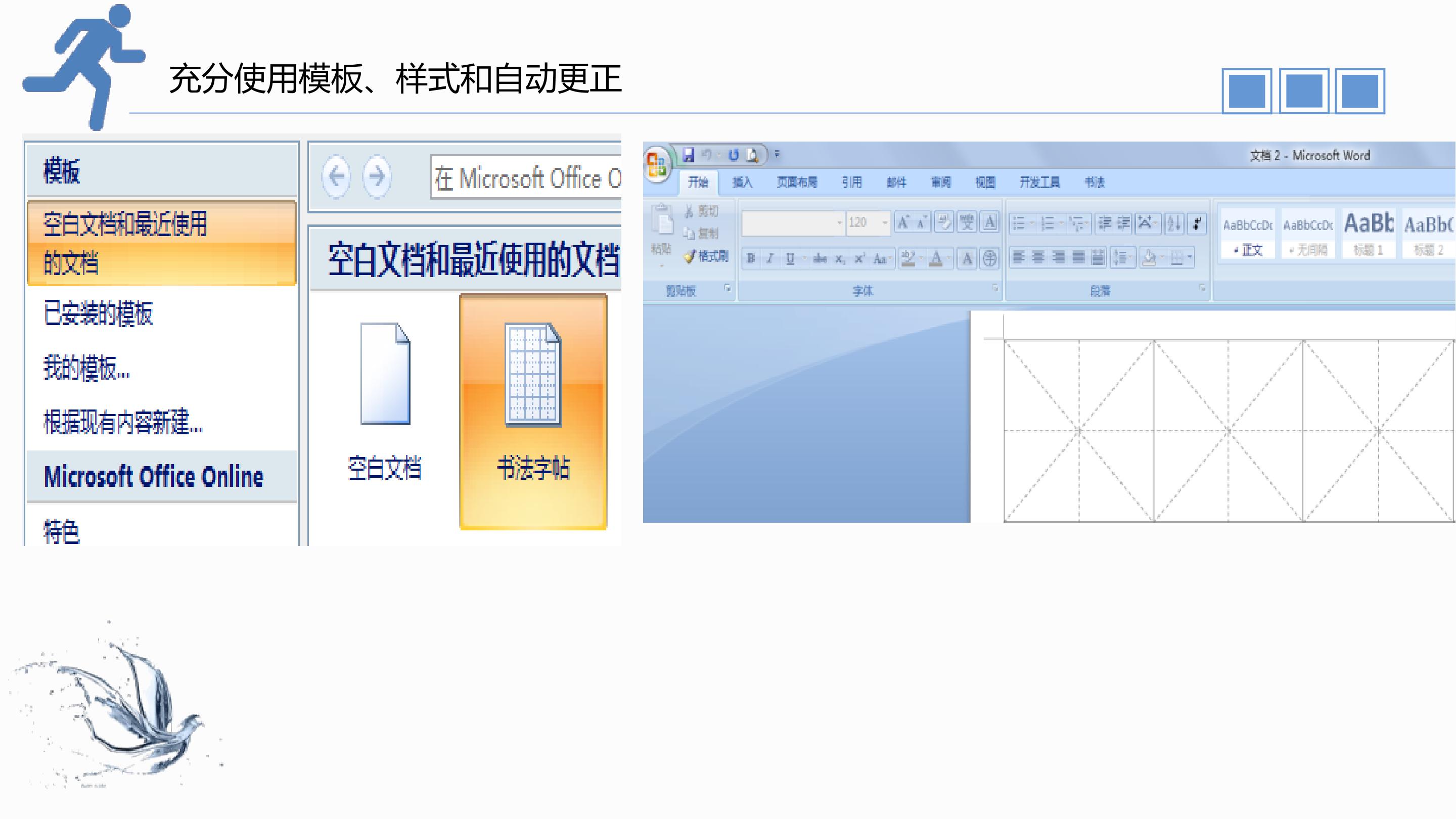Open the font name dropdown
Image resolution: width=1456 pixels, height=819 pixels.
[x=839, y=222]
